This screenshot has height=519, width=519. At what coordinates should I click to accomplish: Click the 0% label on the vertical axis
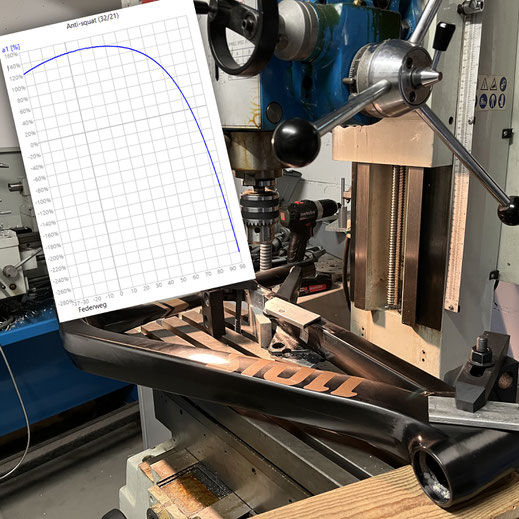pos(34,145)
